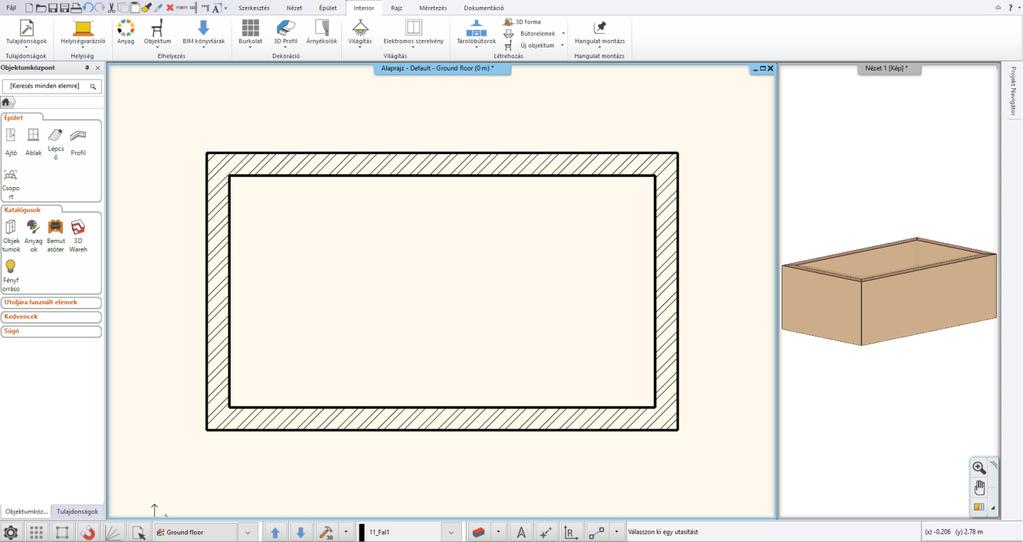Open the Világítás lighting tool
The height and width of the screenshot is (542, 1023).
click(360, 33)
